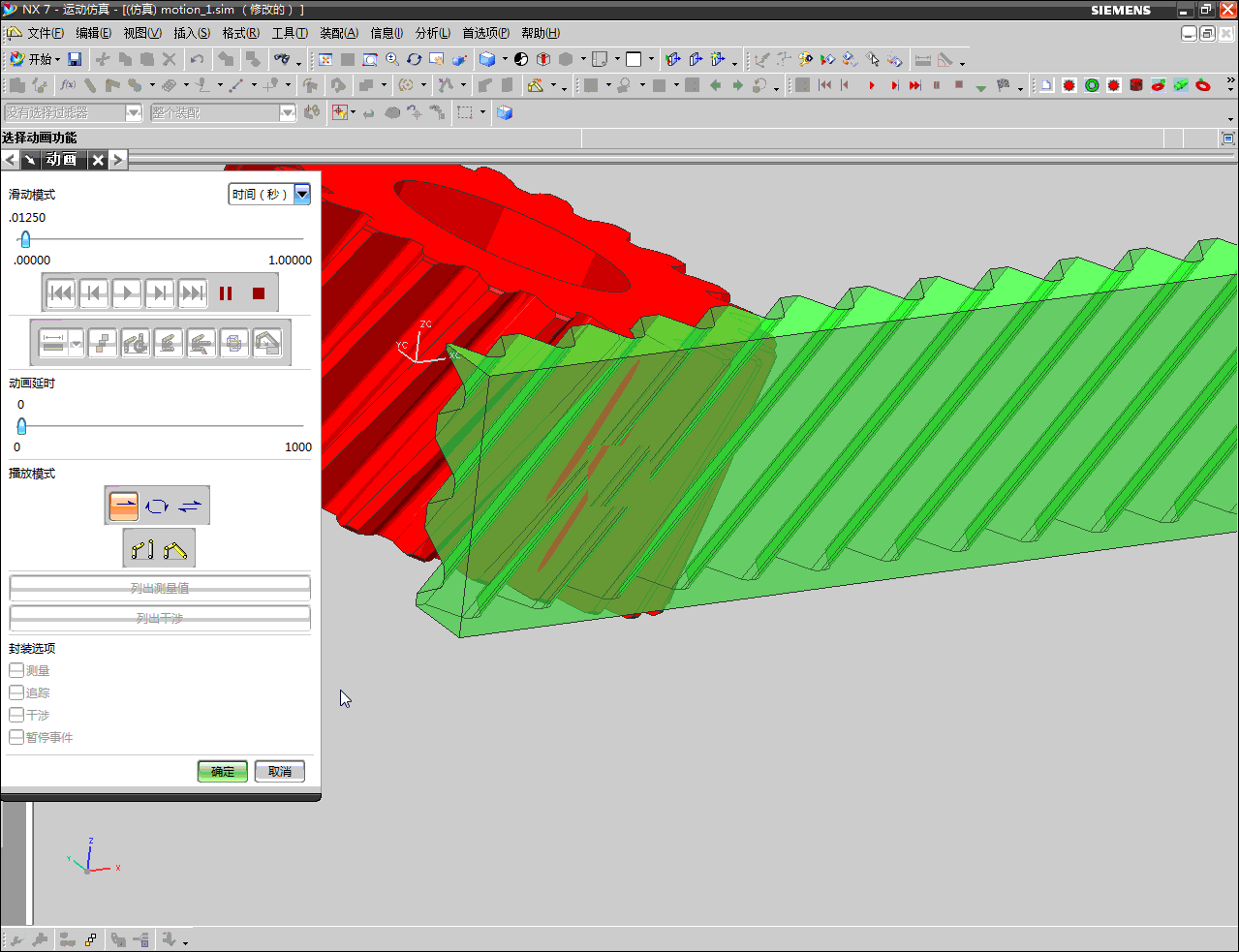This screenshot has height=952, width=1239.
Task: Expand the 开始 start menu dropdown
Action: (x=57, y=60)
